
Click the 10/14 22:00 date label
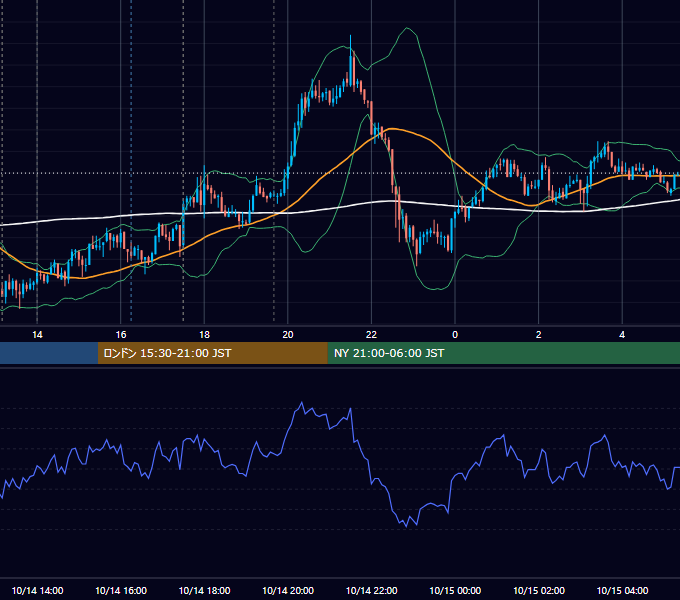point(371,590)
